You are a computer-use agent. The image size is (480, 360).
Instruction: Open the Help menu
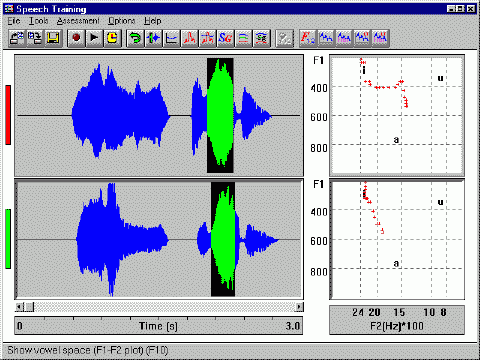(x=153, y=21)
